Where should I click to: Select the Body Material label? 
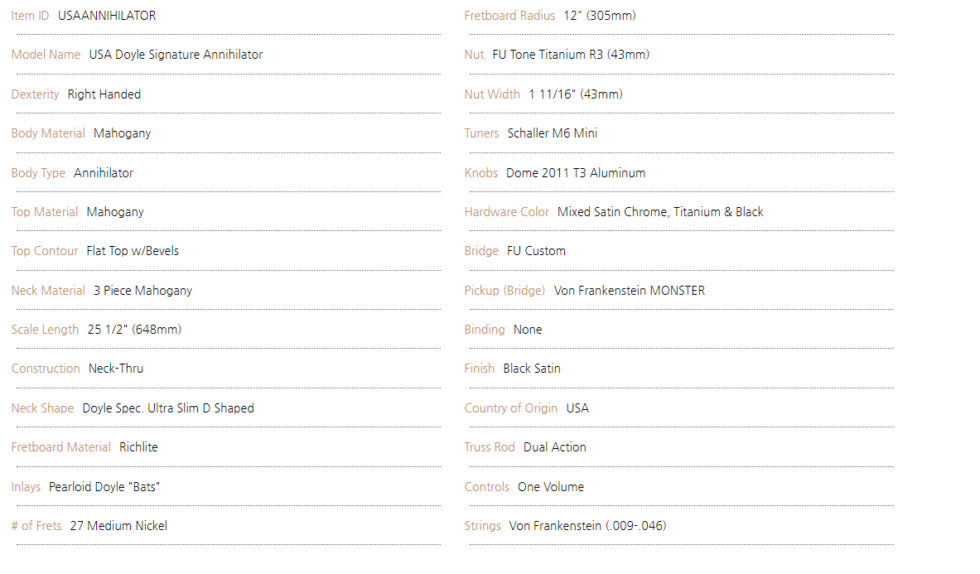point(48,133)
